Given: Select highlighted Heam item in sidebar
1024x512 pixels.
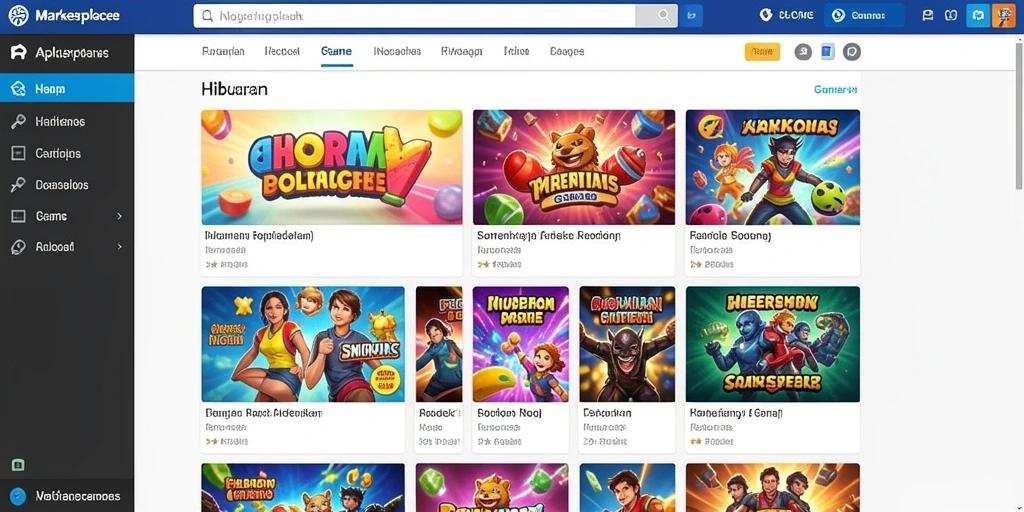Looking at the screenshot, I should click(x=67, y=89).
